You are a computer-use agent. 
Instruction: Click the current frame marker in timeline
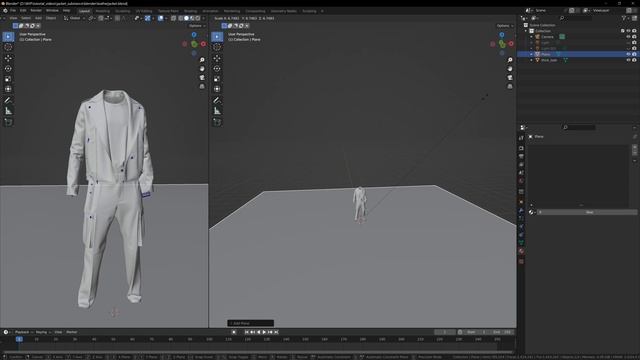pos(19,339)
